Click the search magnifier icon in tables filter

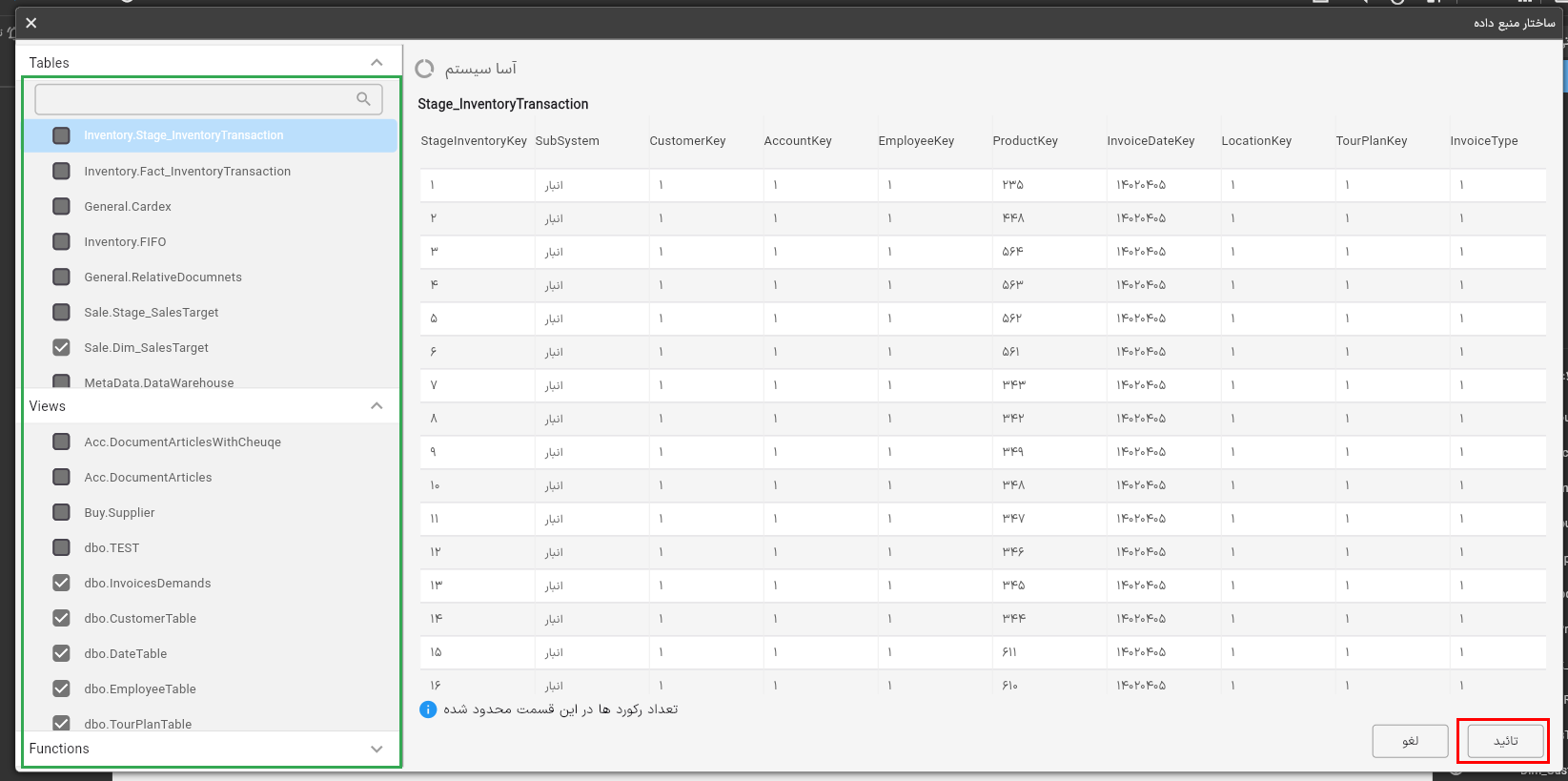coord(363,99)
